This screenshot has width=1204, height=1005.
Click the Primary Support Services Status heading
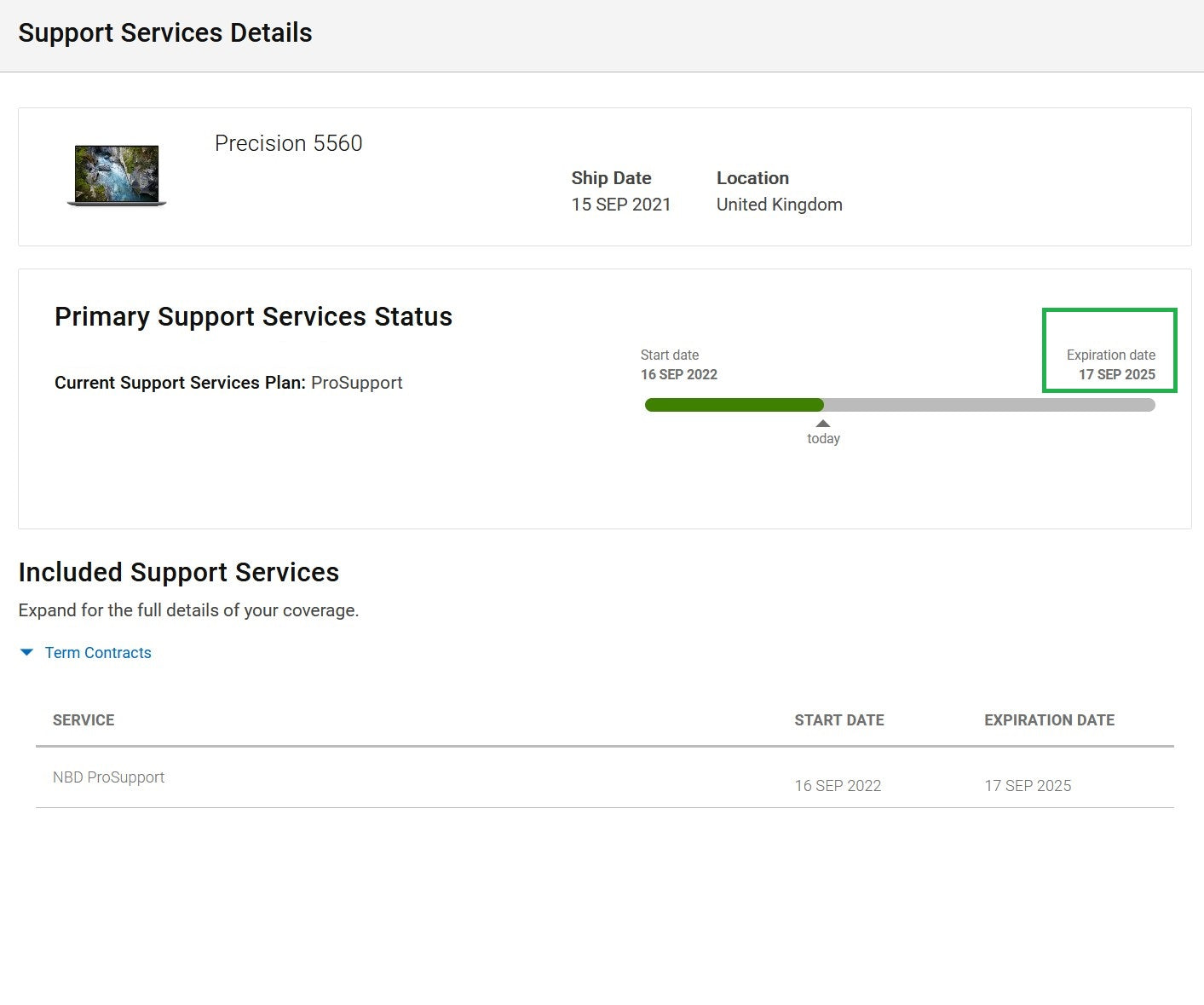253,316
